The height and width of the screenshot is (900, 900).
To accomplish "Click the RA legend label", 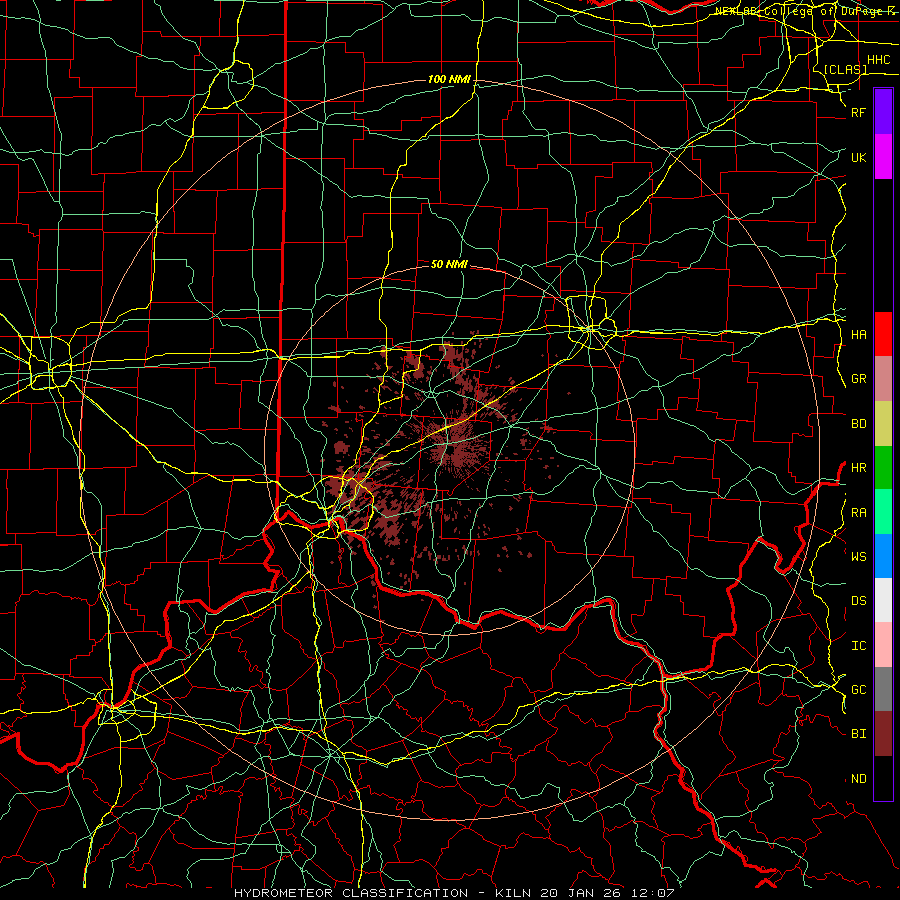I will (x=858, y=513).
